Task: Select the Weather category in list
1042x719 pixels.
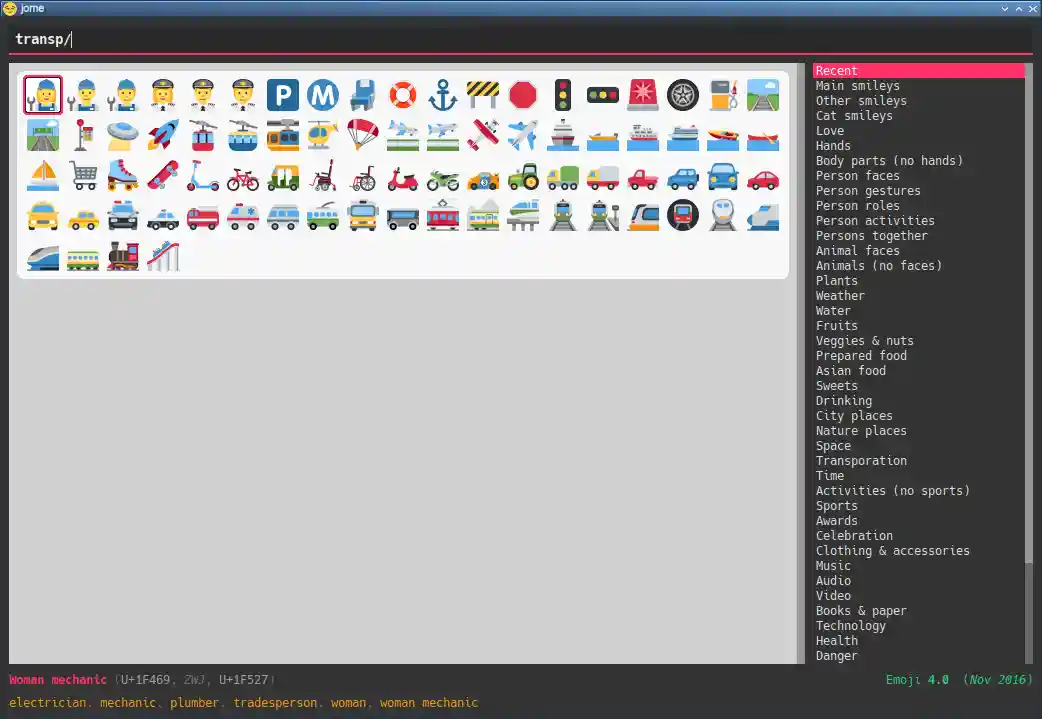Action: (x=840, y=296)
